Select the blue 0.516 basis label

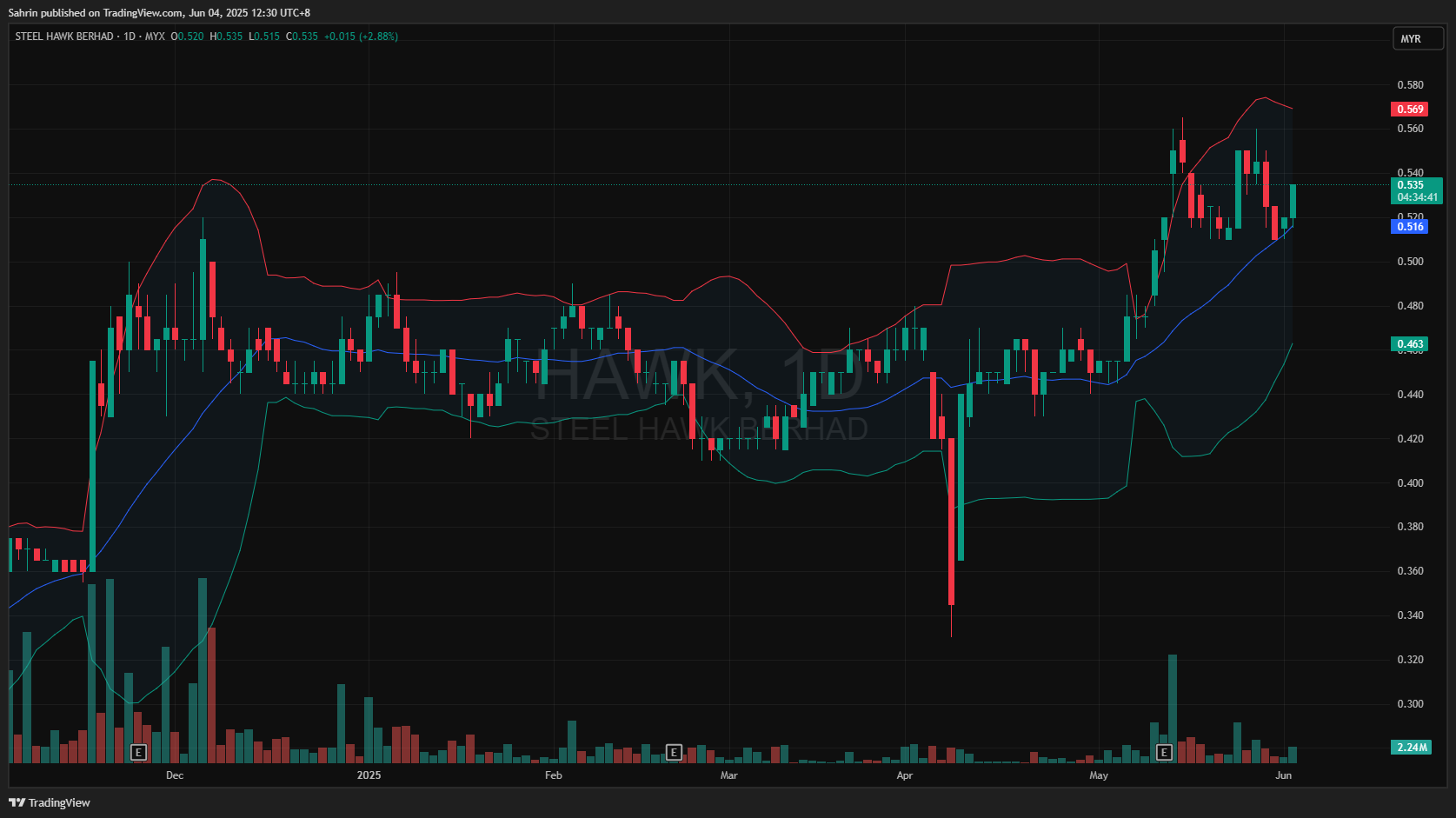[x=1410, y=227]
